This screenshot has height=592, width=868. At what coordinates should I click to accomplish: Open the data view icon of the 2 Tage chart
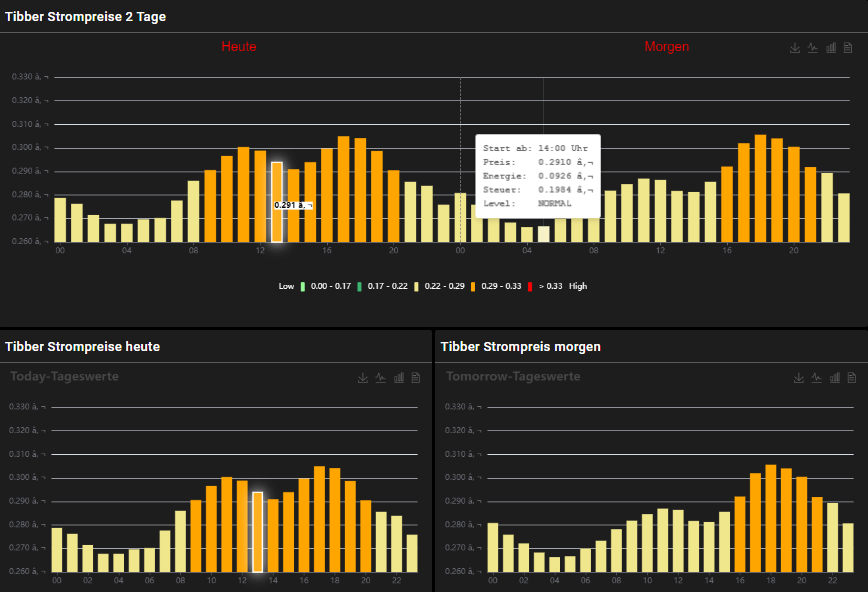pyautogui.click(x=848, y=48)
